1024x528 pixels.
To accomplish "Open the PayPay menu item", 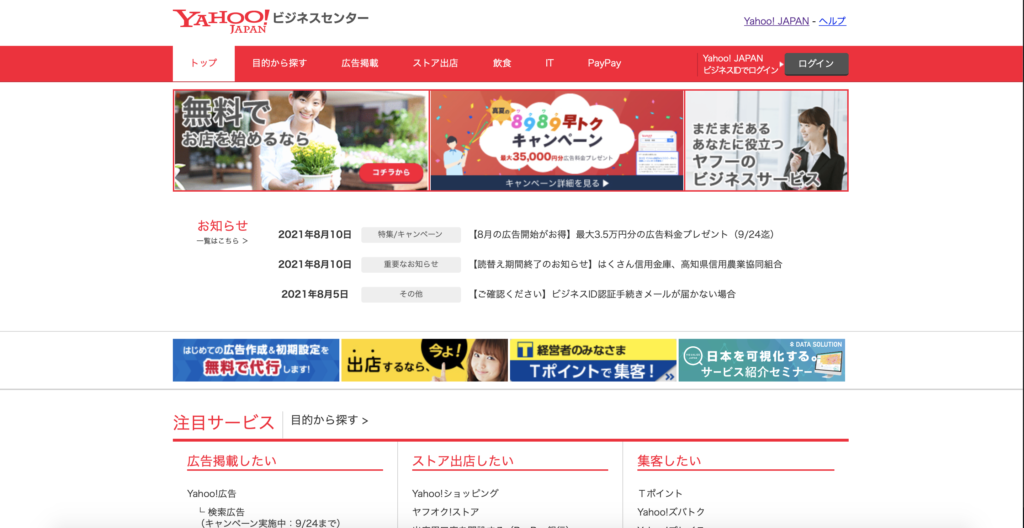I will click(x=604, y=63).
